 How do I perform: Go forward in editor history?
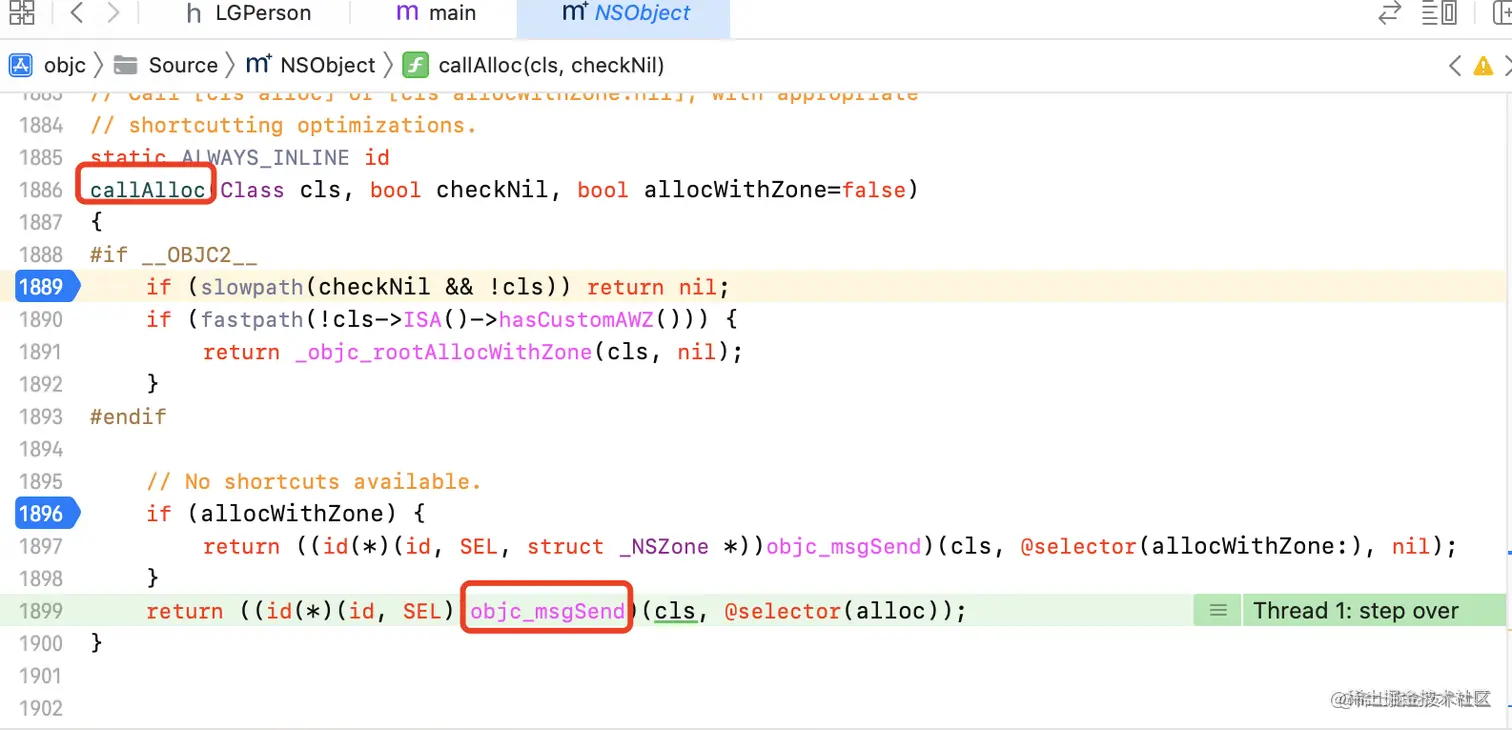pyautogui.click(x=113, y=13)
